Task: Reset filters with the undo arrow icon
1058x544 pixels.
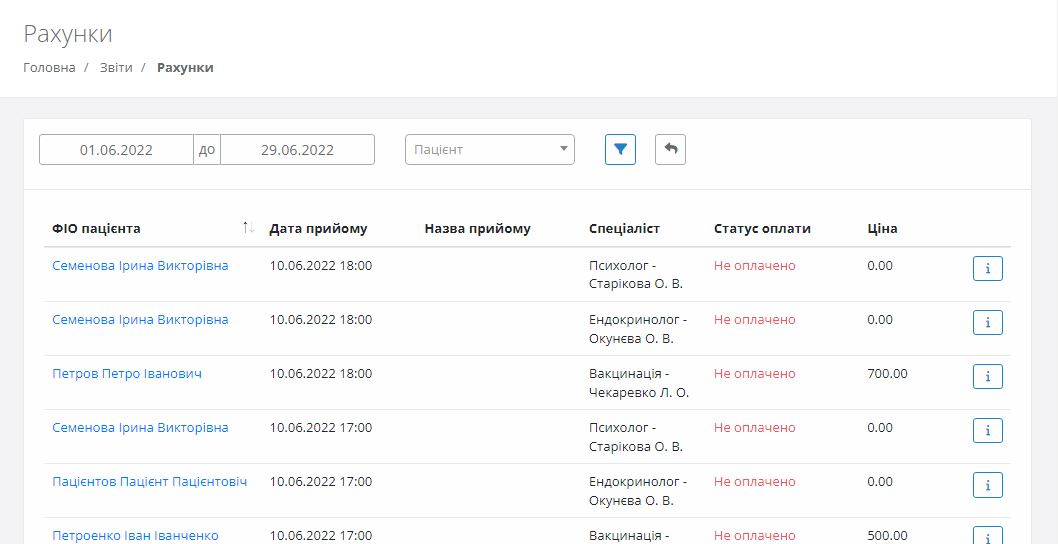Action: (670, 149)
